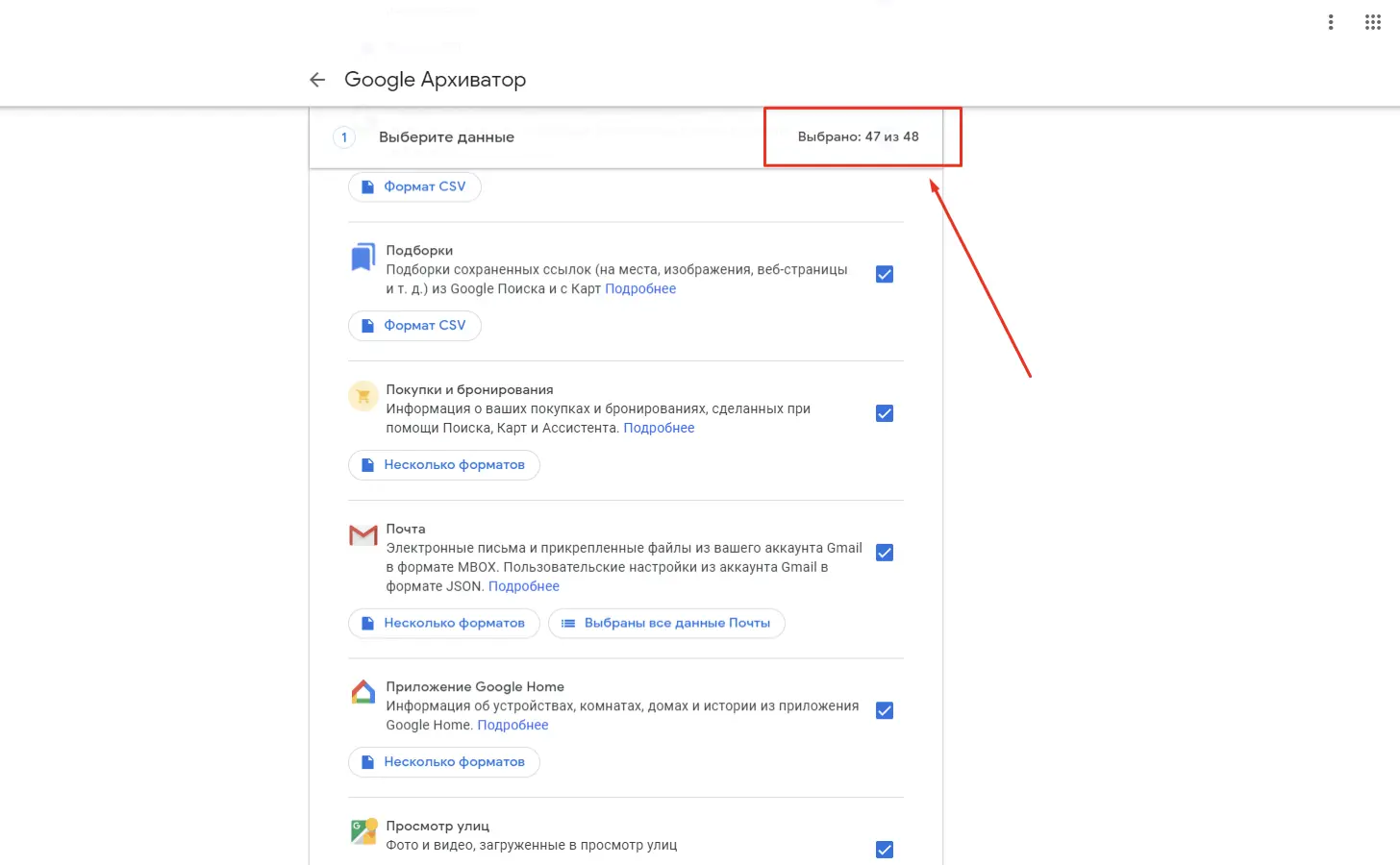The image size is (1400, 865).
Task: Uncheck the Просмотр улиц checkbox
Action: 884,850
